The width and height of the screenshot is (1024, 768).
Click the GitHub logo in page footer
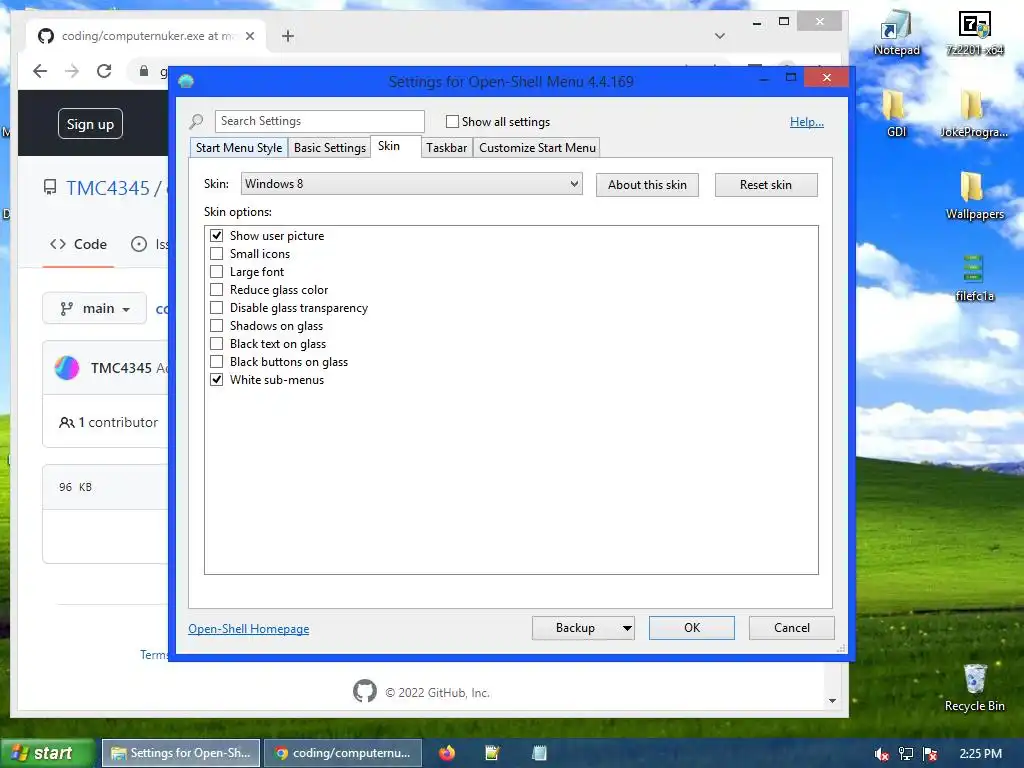click(x=365, y=691)
